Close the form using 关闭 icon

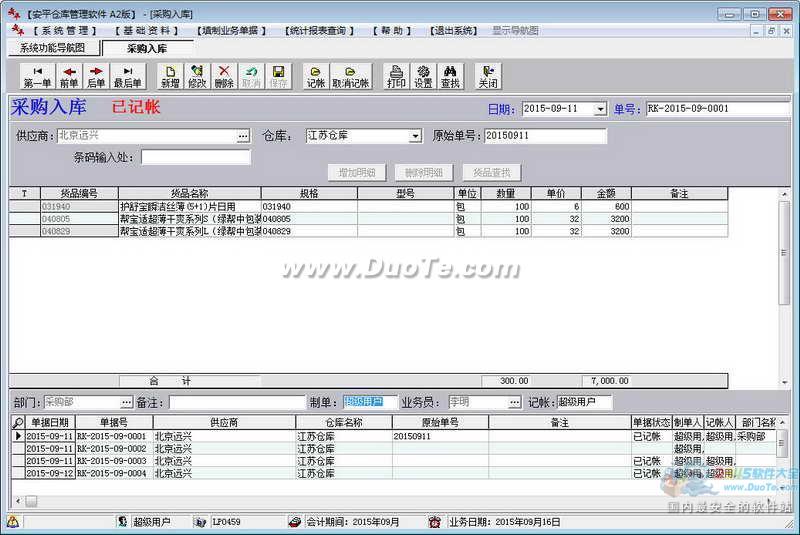[x=487, y=77]
